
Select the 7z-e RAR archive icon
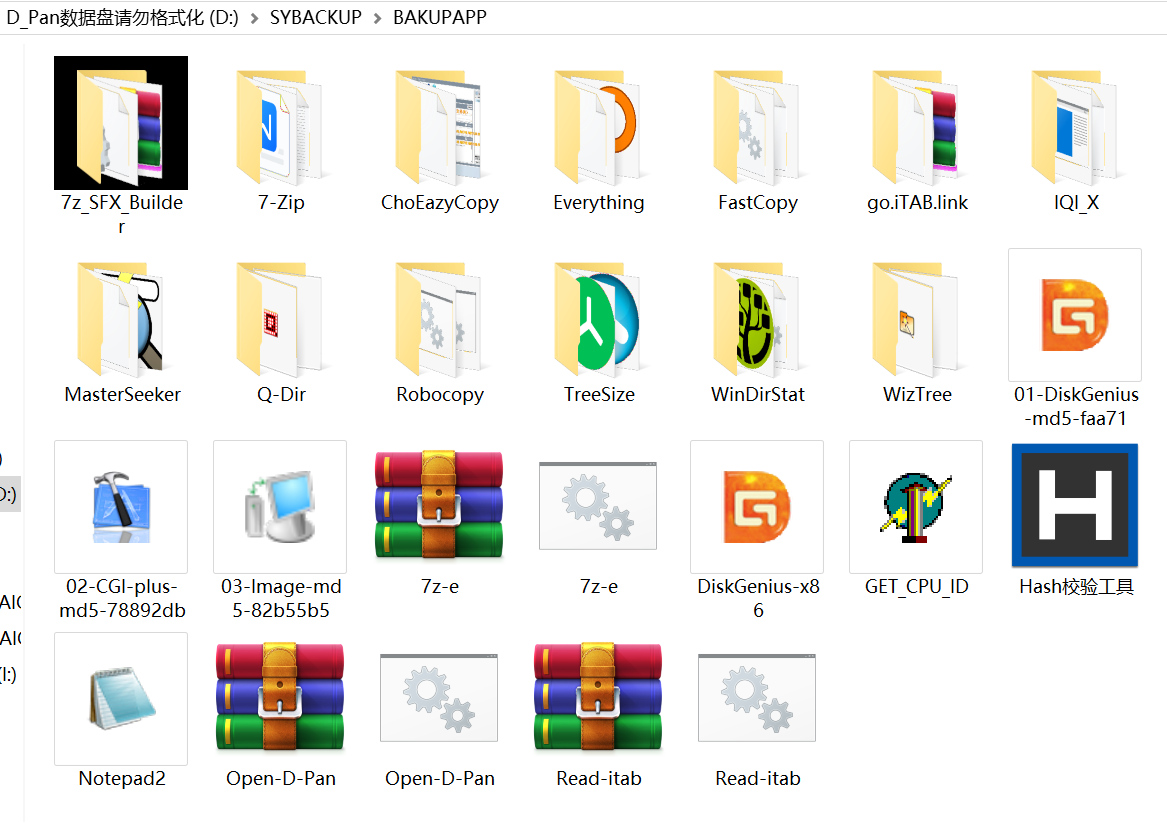[x=439, y=505]
